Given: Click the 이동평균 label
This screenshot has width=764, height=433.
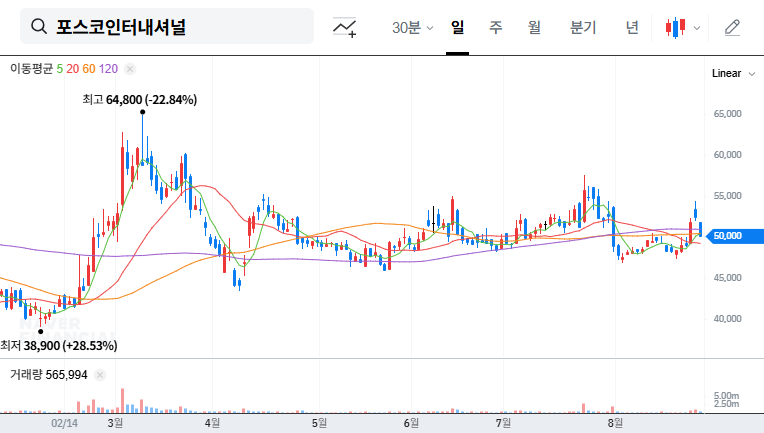Looking at the screenshot, I should 31,69.
